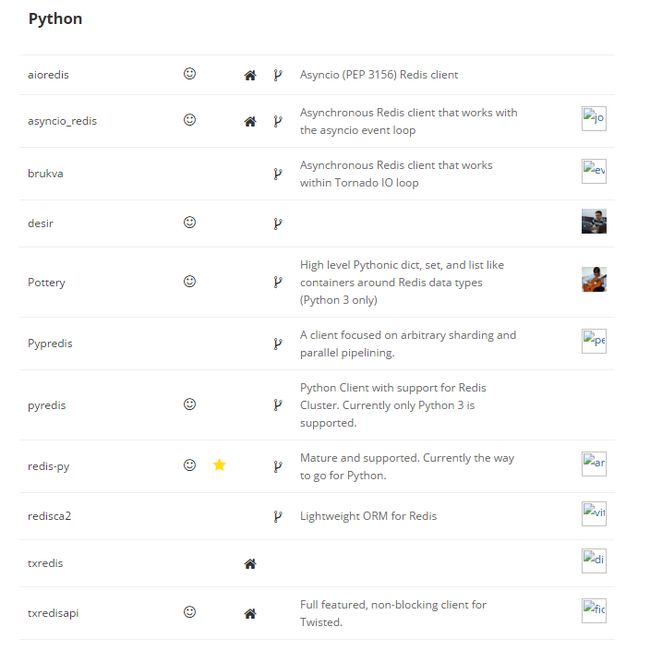The height and width of the screenshot is (663, 650).
Task: Open the home icon for txredisapi
Action: (250, 614)
